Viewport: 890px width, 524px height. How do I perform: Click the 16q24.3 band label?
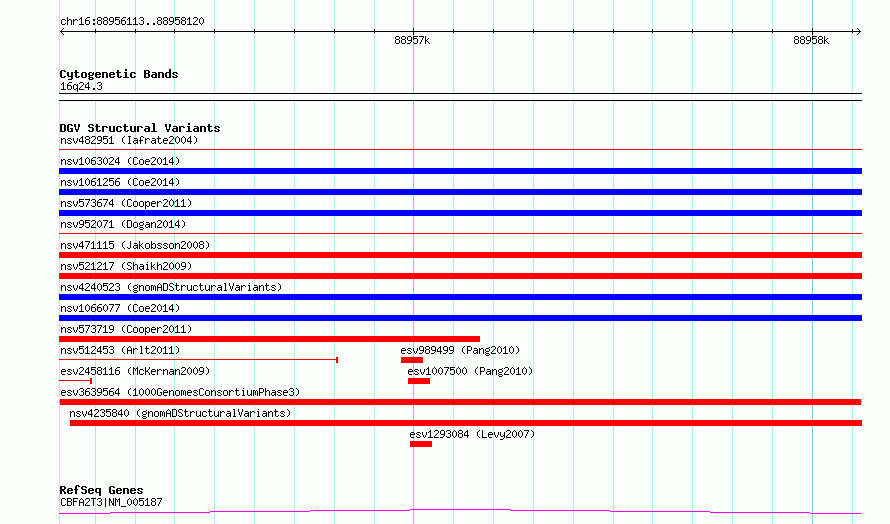pyautogui.click(x=81, y=86)
